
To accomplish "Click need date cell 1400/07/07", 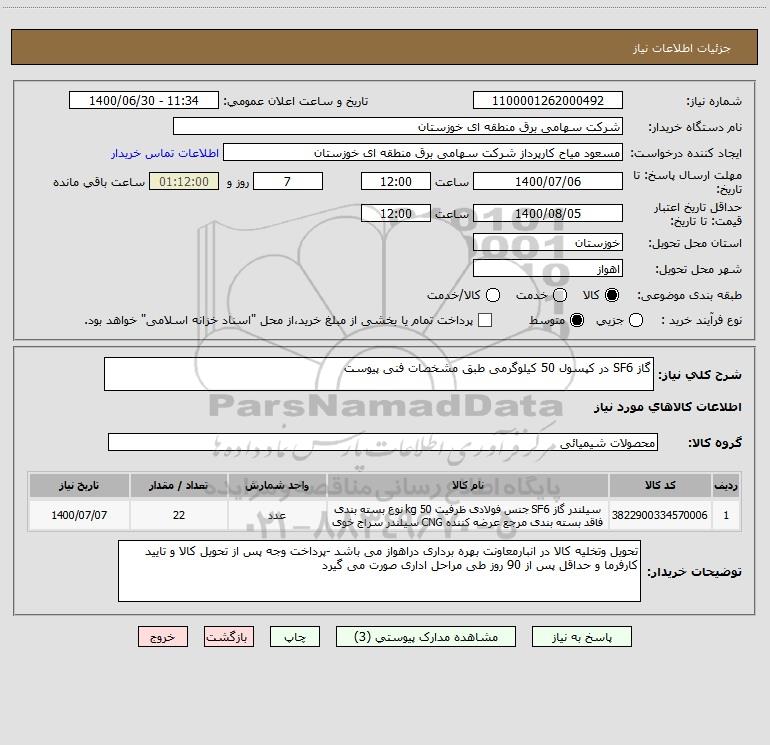I will click(79, 515).
